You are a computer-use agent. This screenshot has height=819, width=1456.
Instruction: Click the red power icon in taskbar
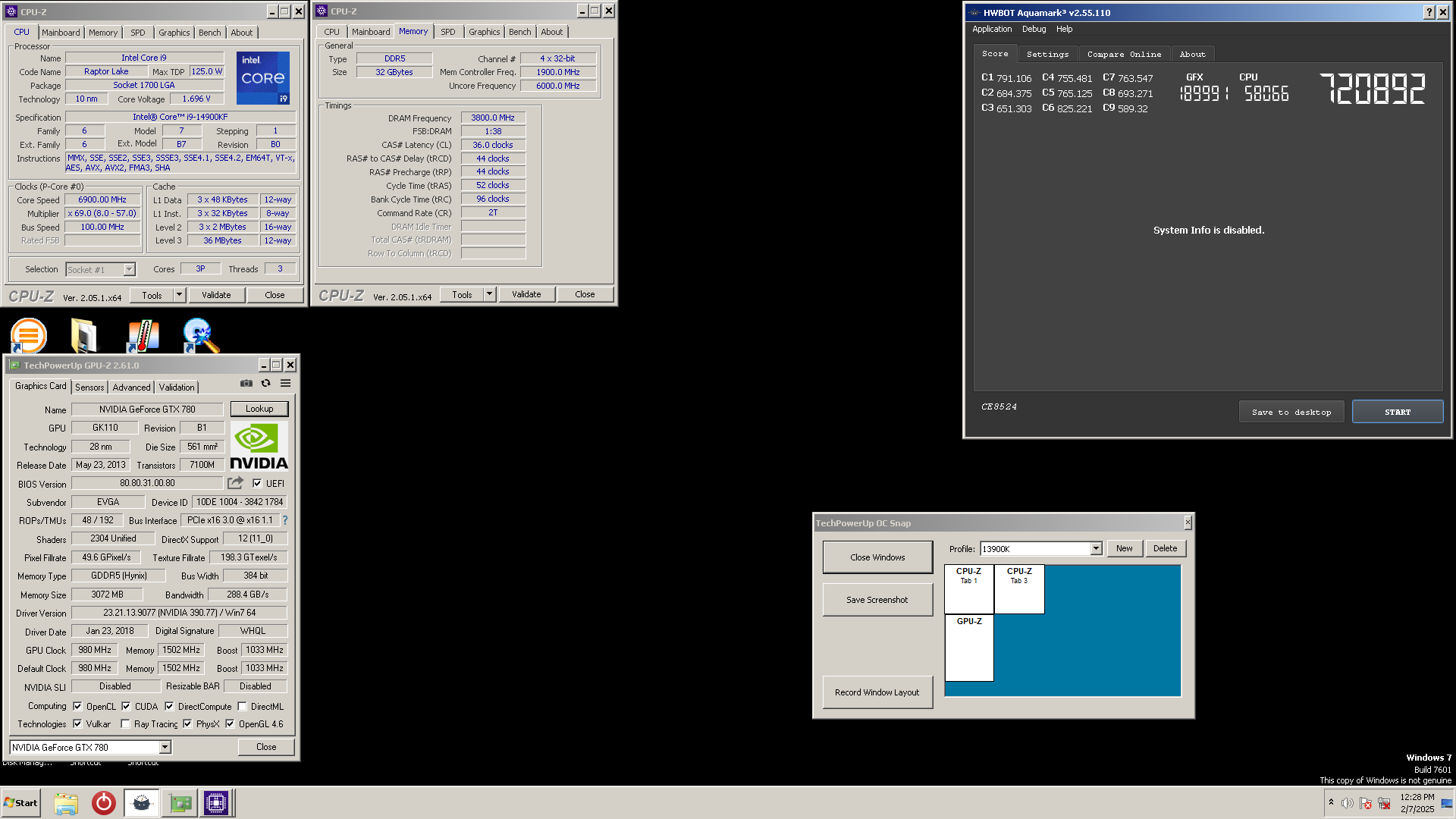coord(104,803)
